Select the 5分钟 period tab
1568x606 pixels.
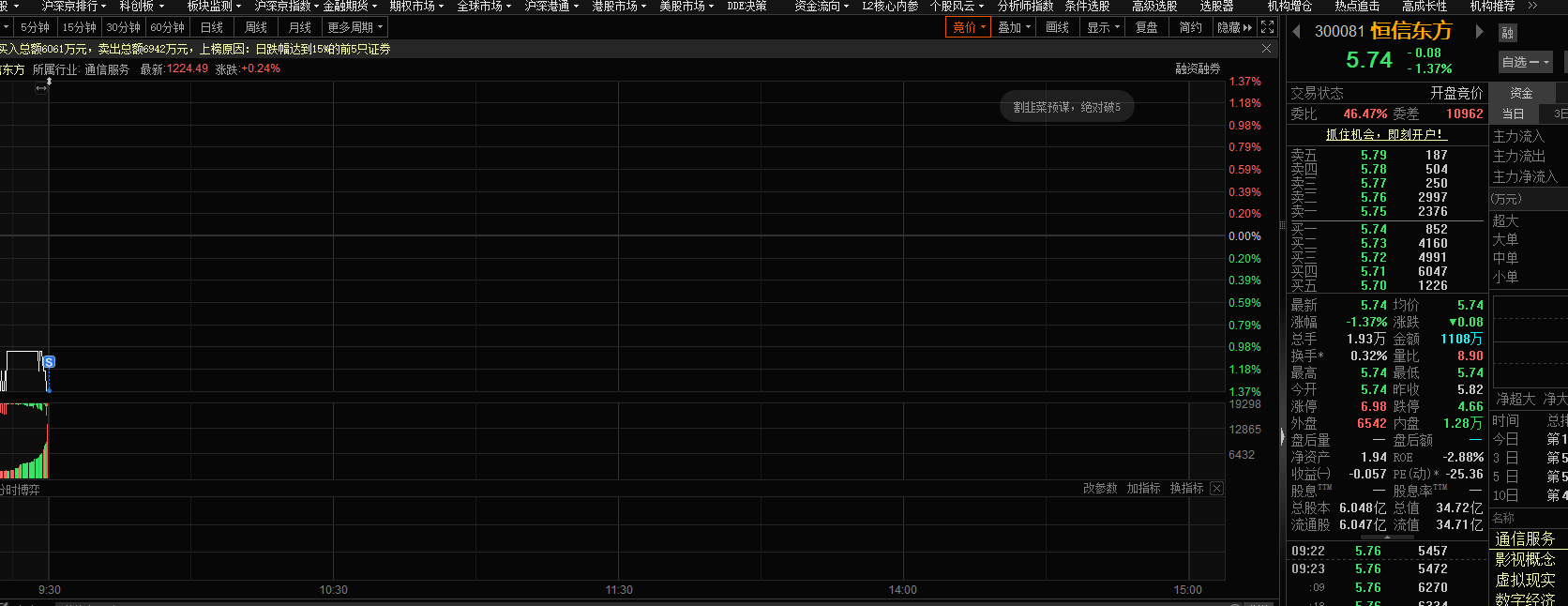(x=35, y=27)
